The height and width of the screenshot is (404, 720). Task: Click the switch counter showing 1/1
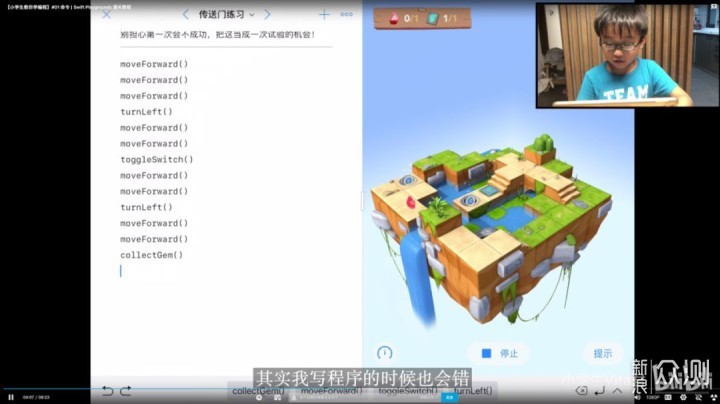(446, 18)
